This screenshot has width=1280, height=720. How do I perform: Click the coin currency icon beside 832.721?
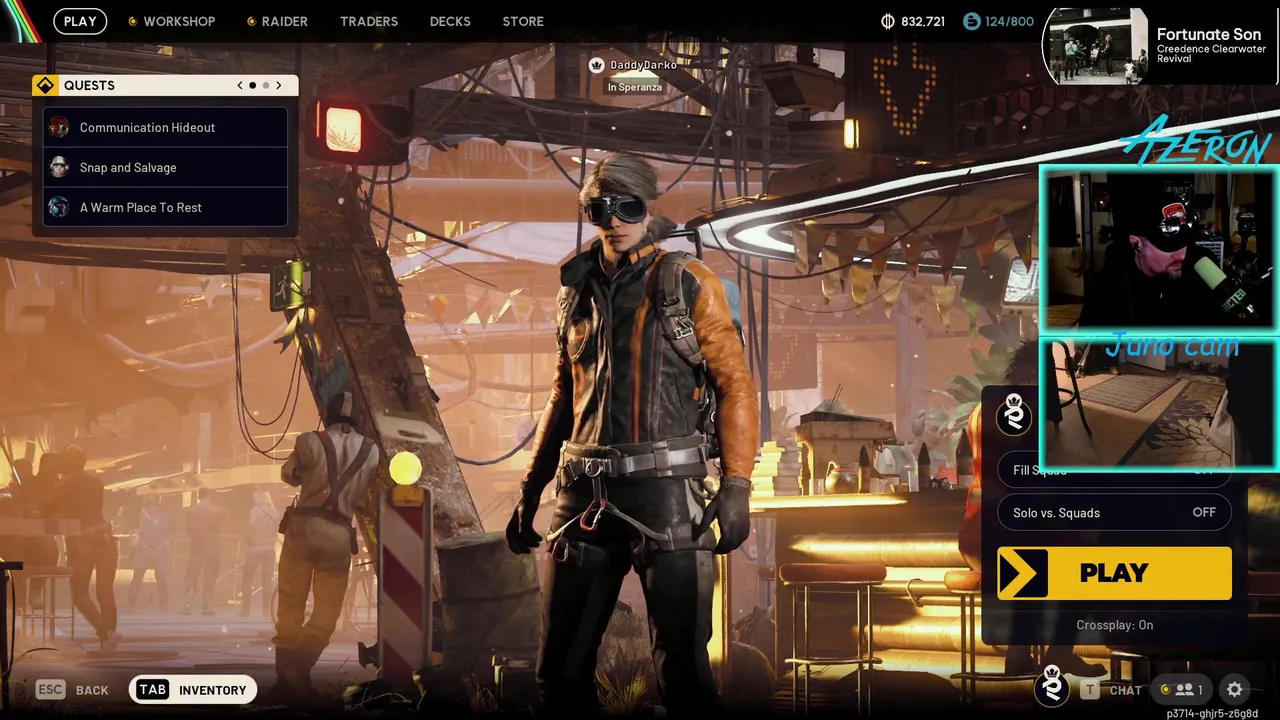[x=887, y=21]
